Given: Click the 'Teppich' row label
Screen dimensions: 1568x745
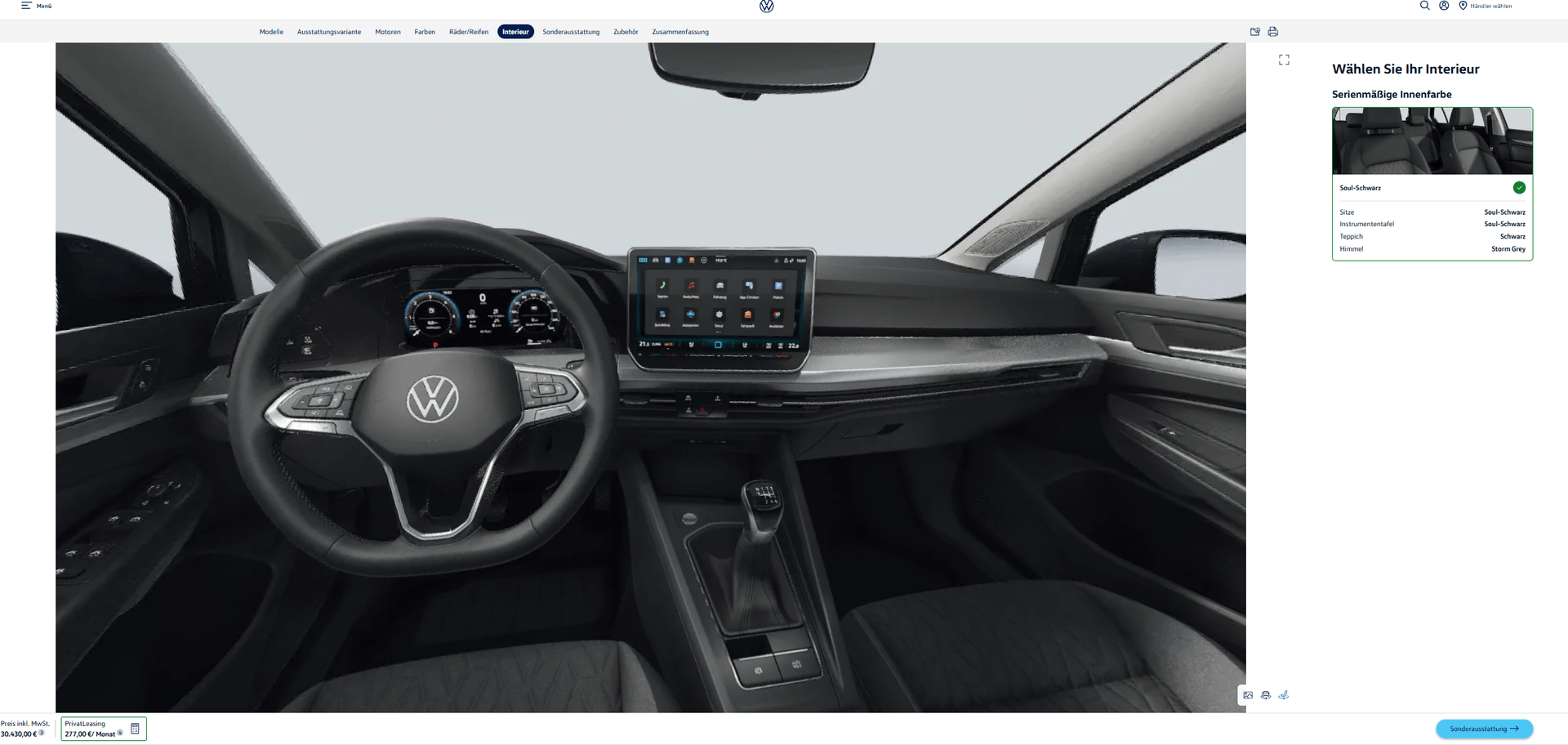Looking at the screenshot, I should point(1351,237).
